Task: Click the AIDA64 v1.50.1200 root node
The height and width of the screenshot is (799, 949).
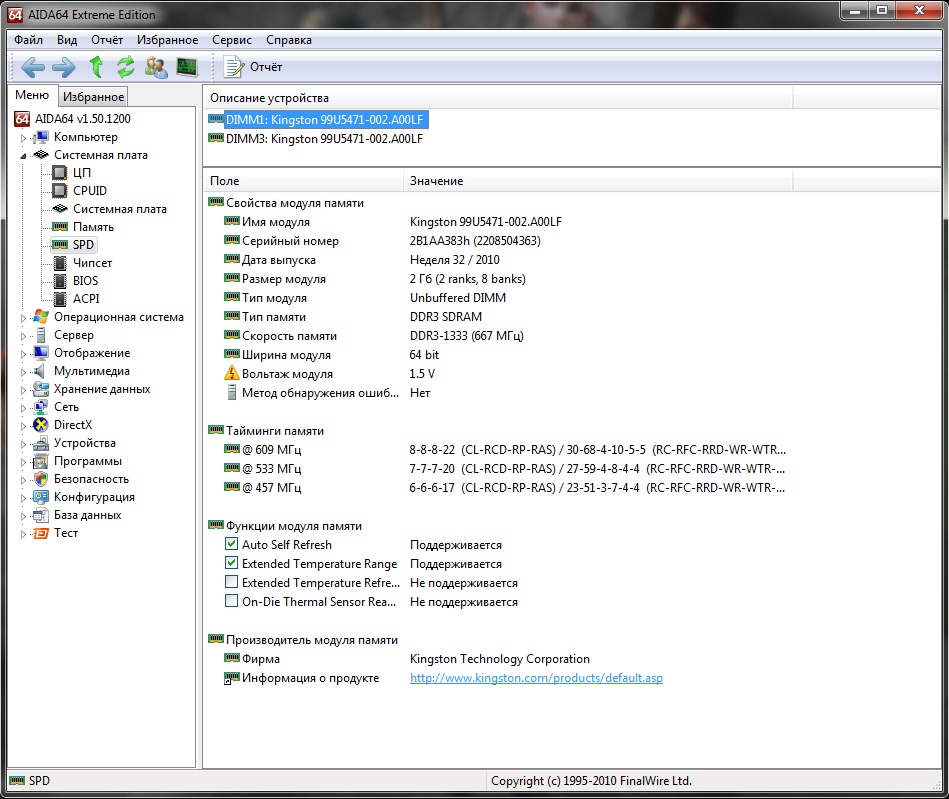Action: pos(82,119)
